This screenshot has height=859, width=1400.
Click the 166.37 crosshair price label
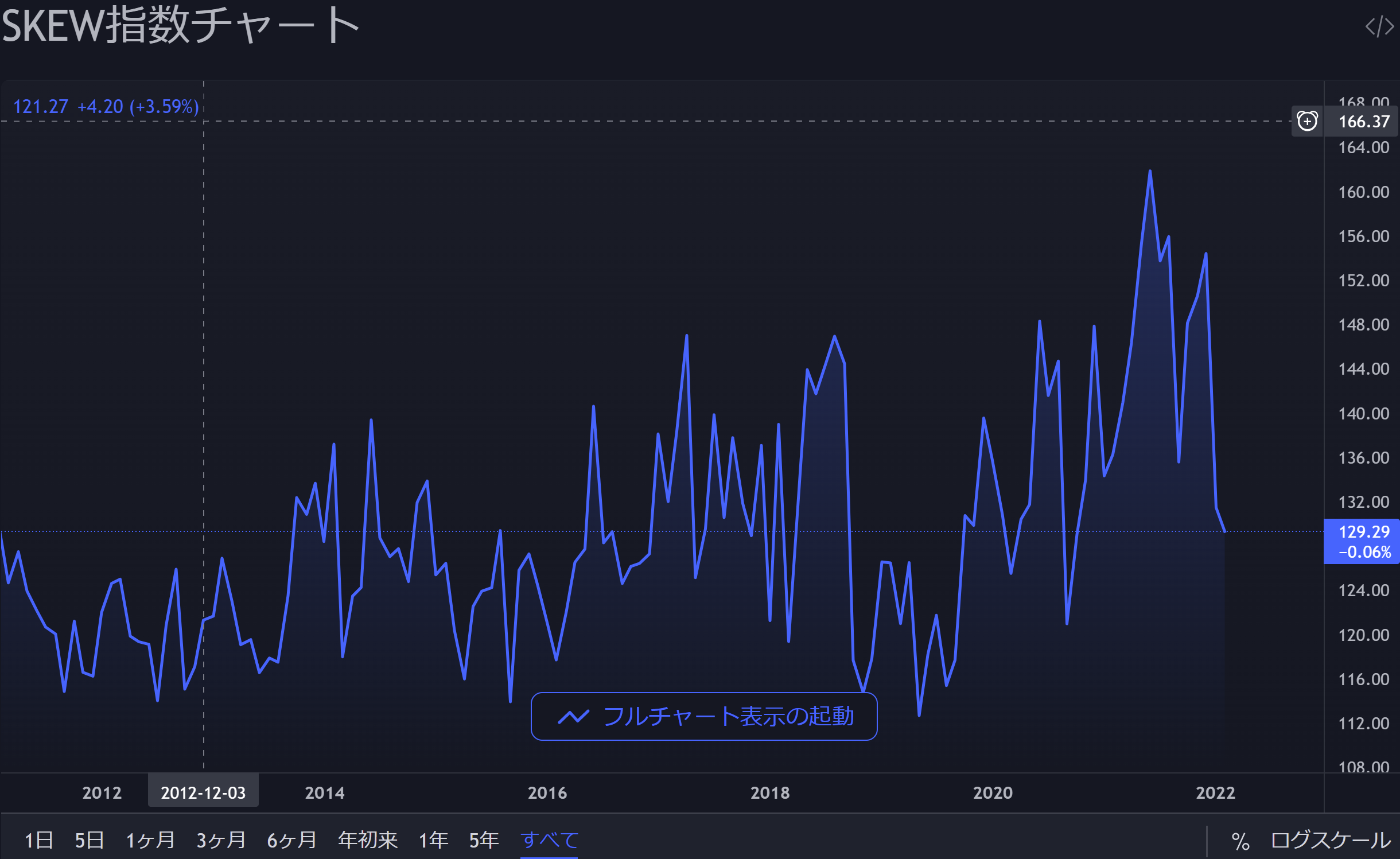pyautogui.click(x=1363, y=122)
